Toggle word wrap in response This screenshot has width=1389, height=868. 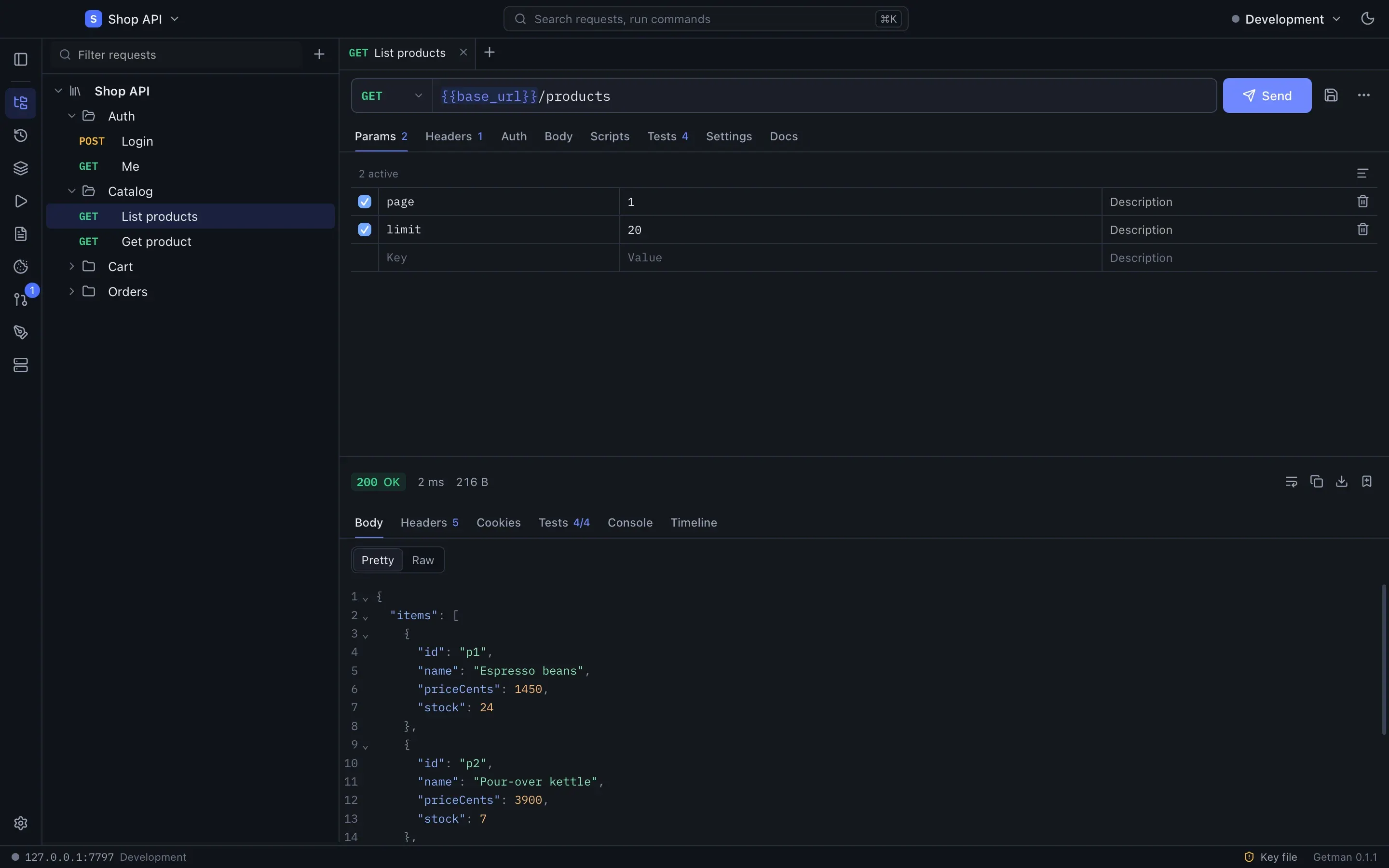click(x=1292, y=481)
